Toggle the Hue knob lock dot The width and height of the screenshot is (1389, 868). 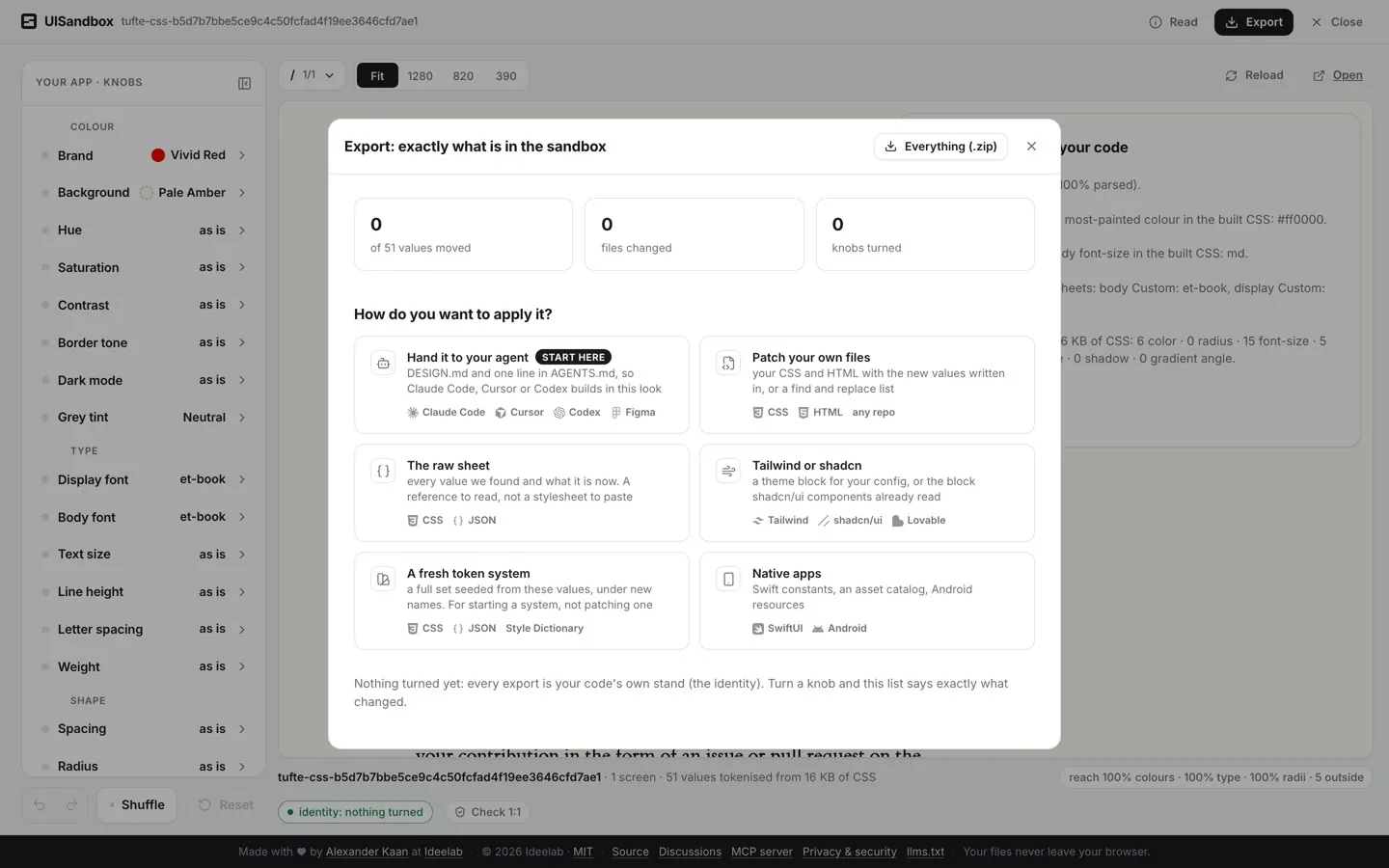pos(45,231)
